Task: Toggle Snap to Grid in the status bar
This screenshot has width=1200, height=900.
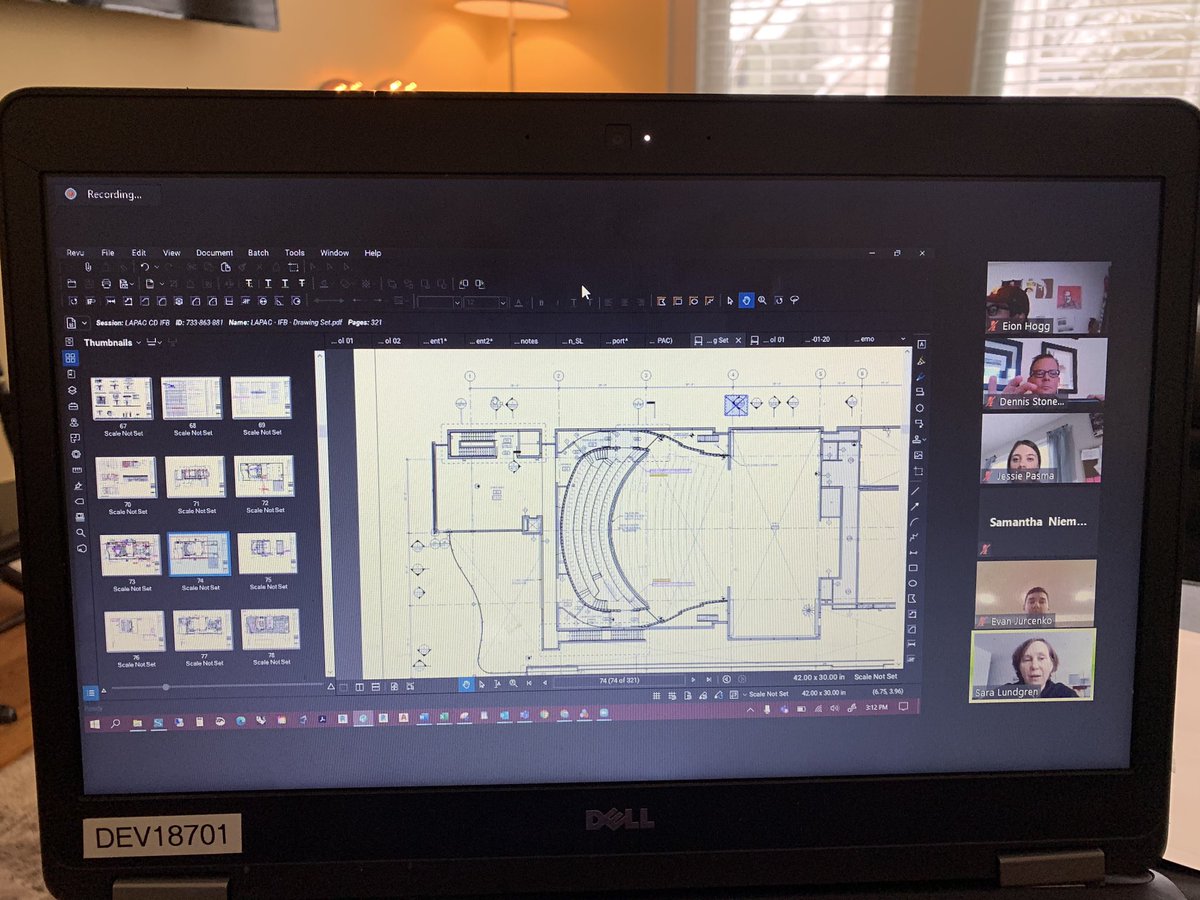Action: point(672,694)
